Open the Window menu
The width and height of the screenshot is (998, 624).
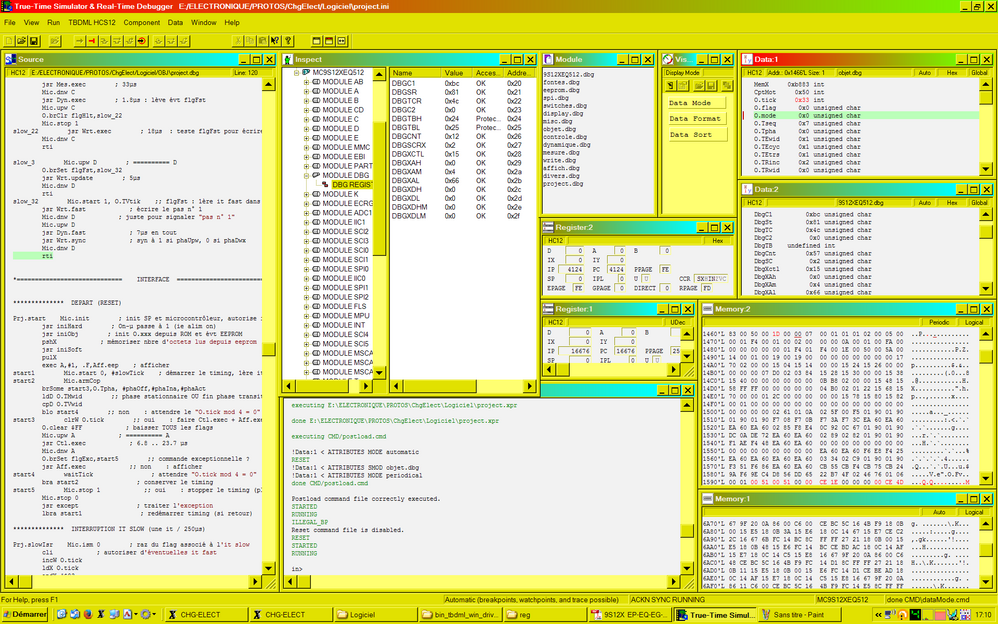coord(204,22)
